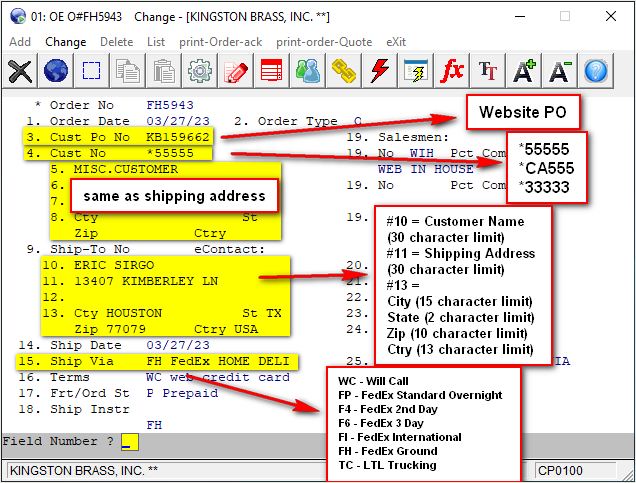Open the blue globe toolbar icon
The image size is (636, 483).
click(x=56, y=71)
